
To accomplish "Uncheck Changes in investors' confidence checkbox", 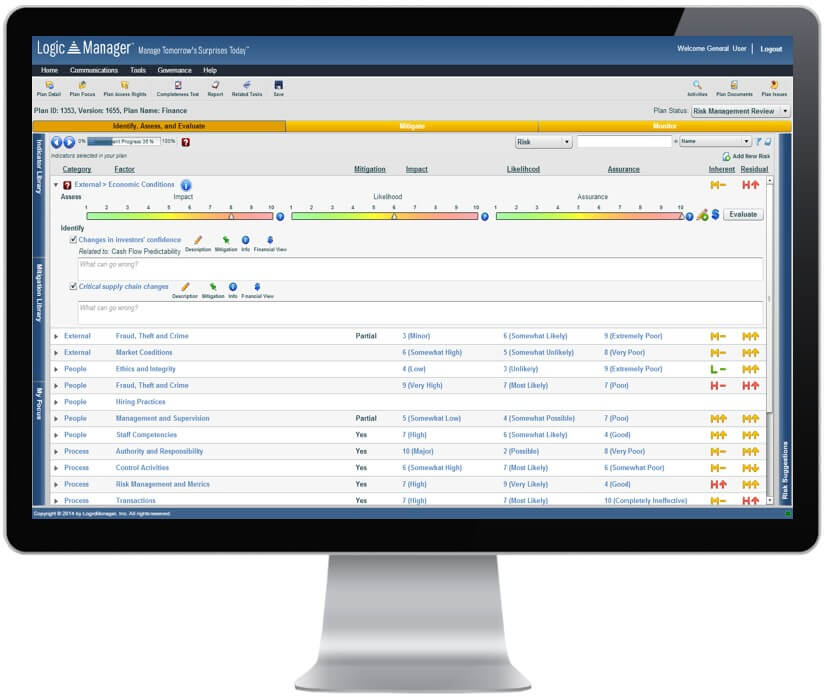I will [x=74, y=240].
